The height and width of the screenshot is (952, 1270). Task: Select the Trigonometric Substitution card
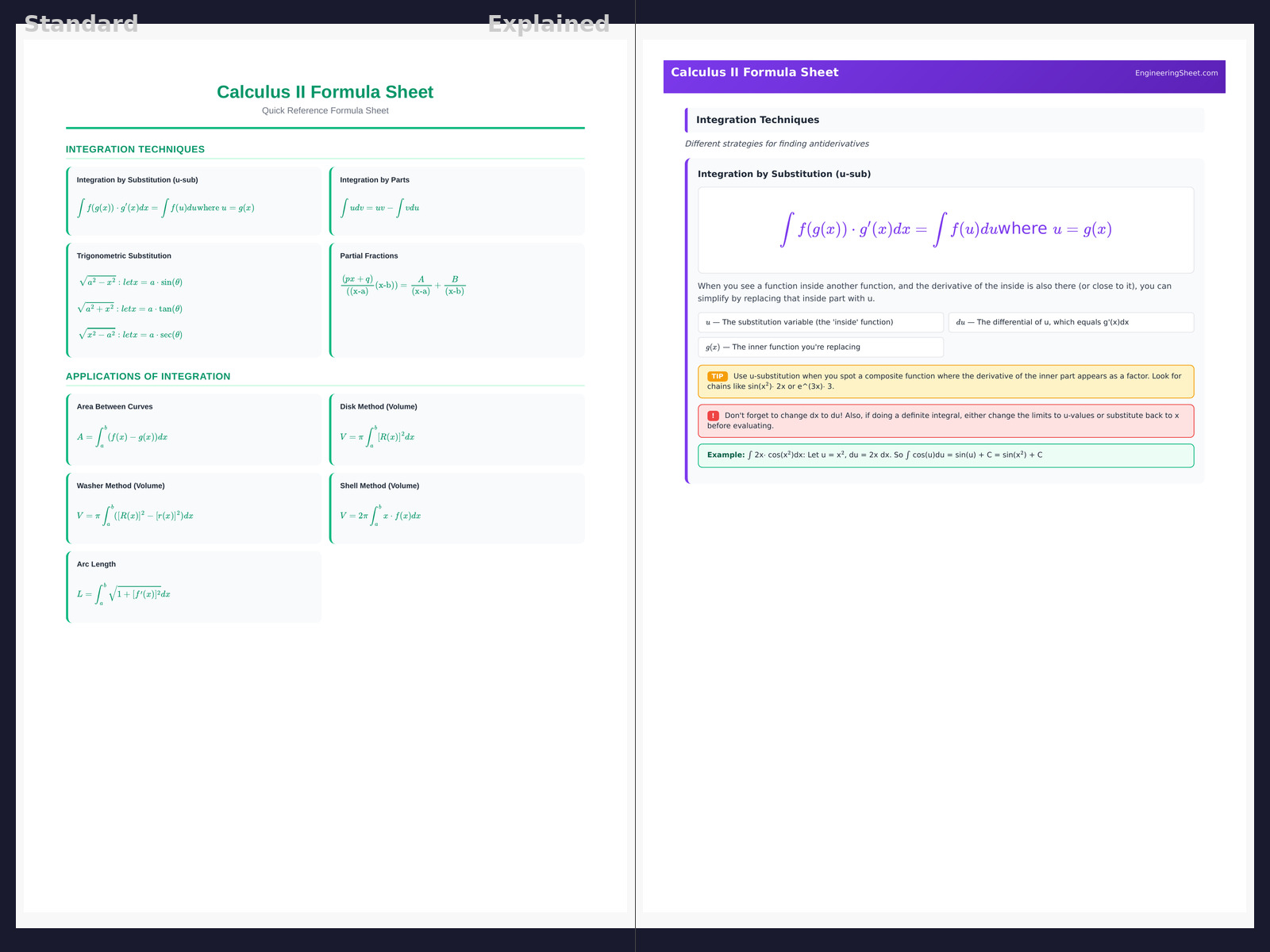tap(194, 300)
